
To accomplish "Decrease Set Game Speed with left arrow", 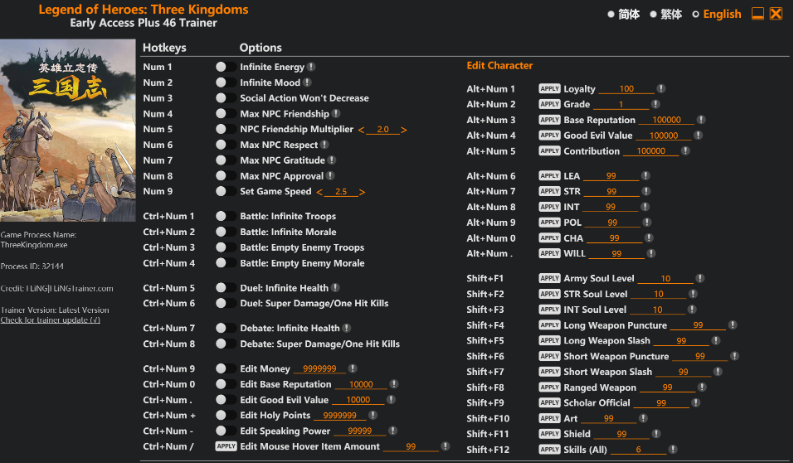I will (x=319, y=192).
